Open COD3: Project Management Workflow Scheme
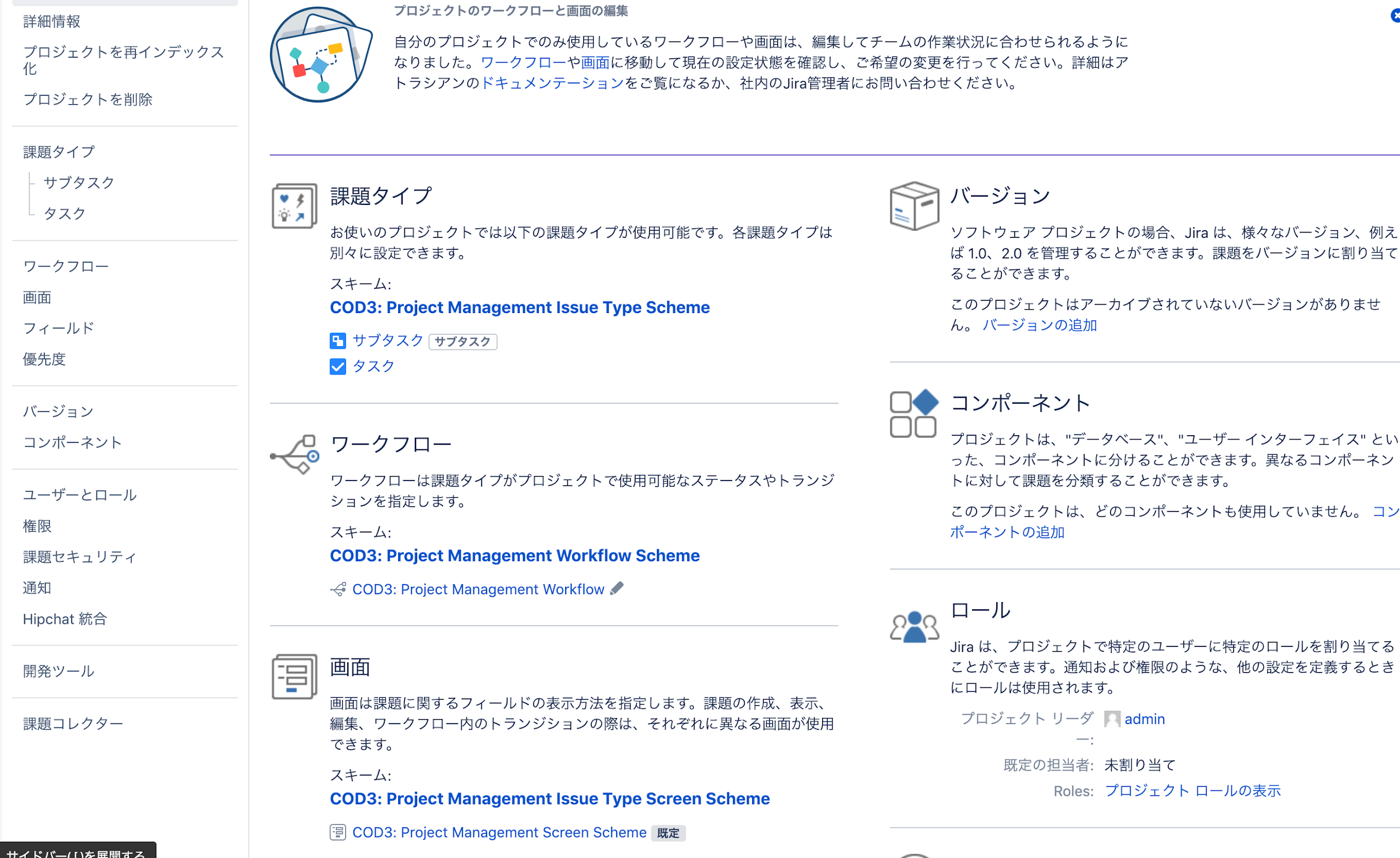1400x858 pixels. [515, 556]
